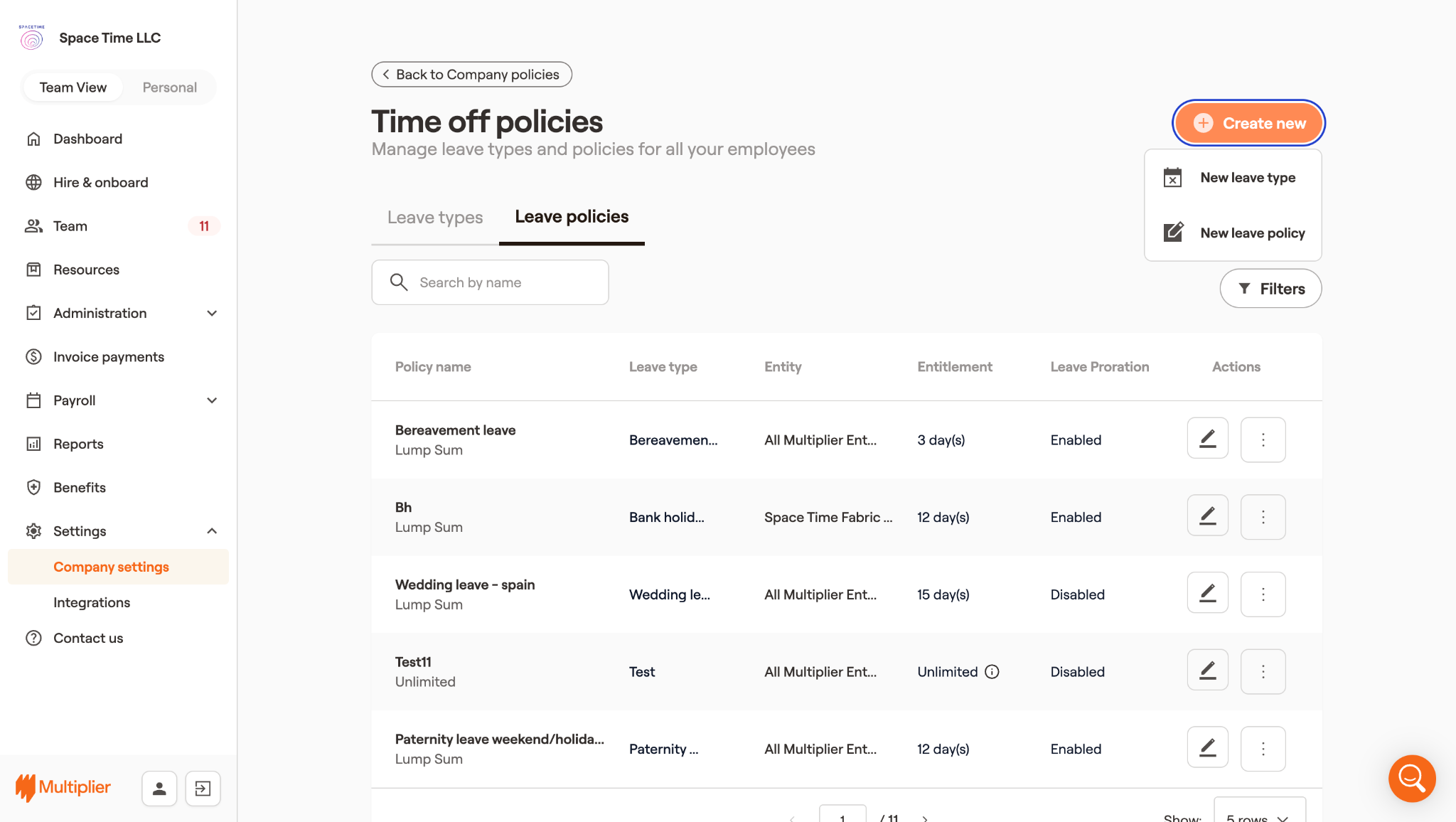Click edit pencil for Paternity leave policy
This screenshot has height=822, width=1456.
[x=1207, y=749]
